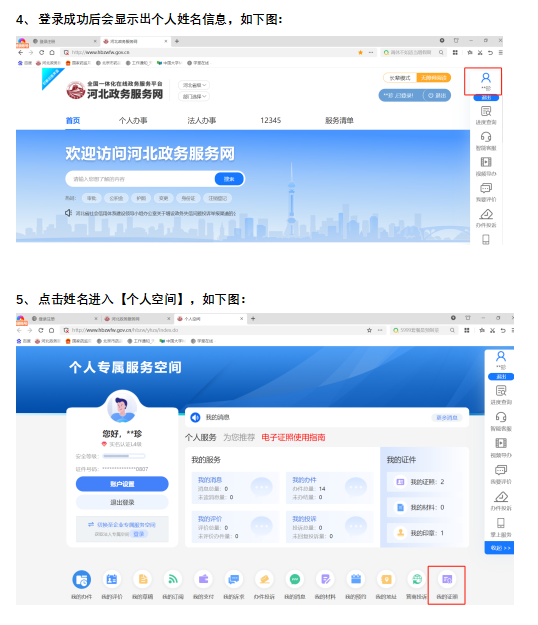
Task: Go to the 个人办事 navigation tab
Action: pos(133,120)
